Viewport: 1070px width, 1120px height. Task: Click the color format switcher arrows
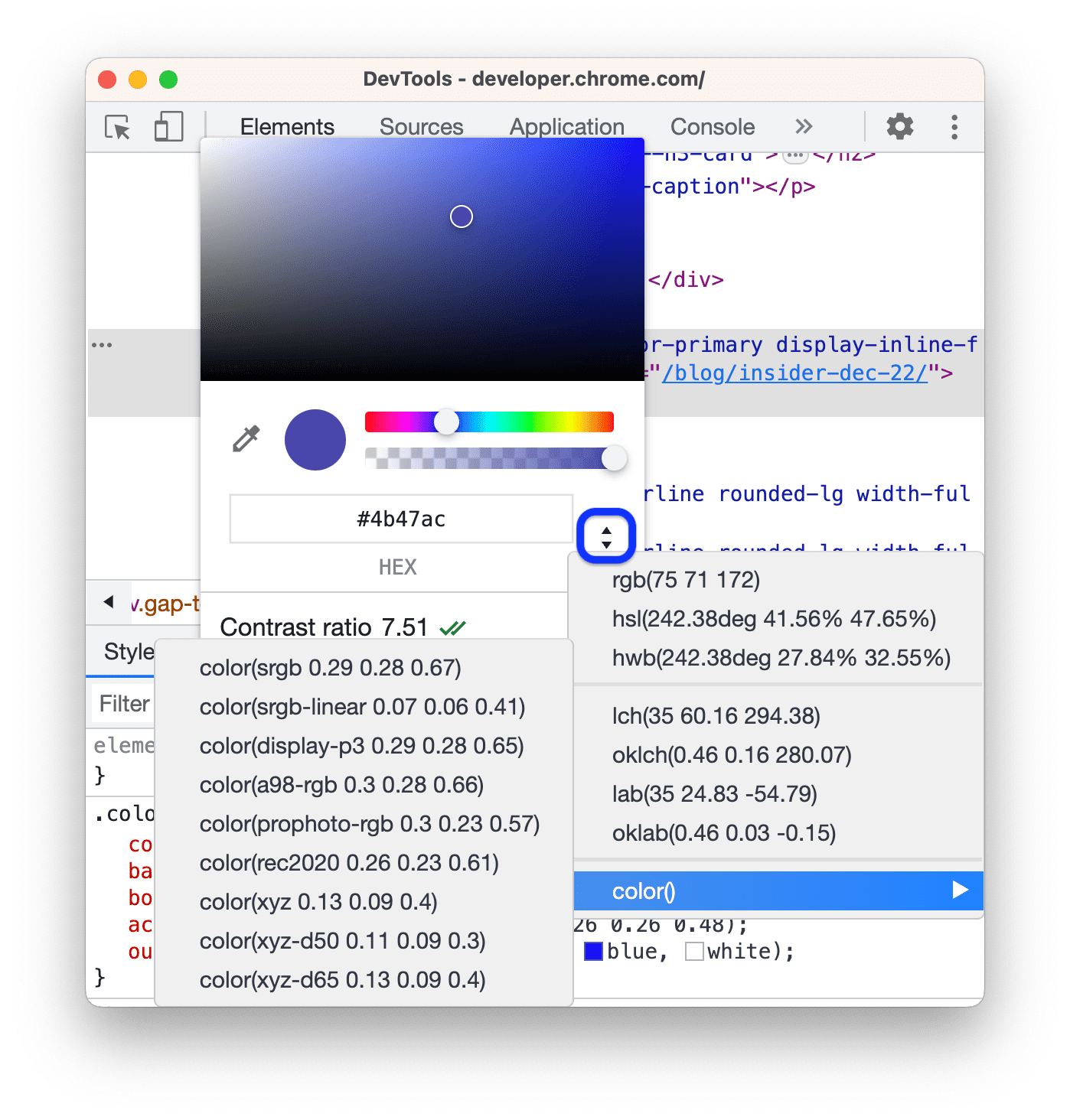pos(606,536)
